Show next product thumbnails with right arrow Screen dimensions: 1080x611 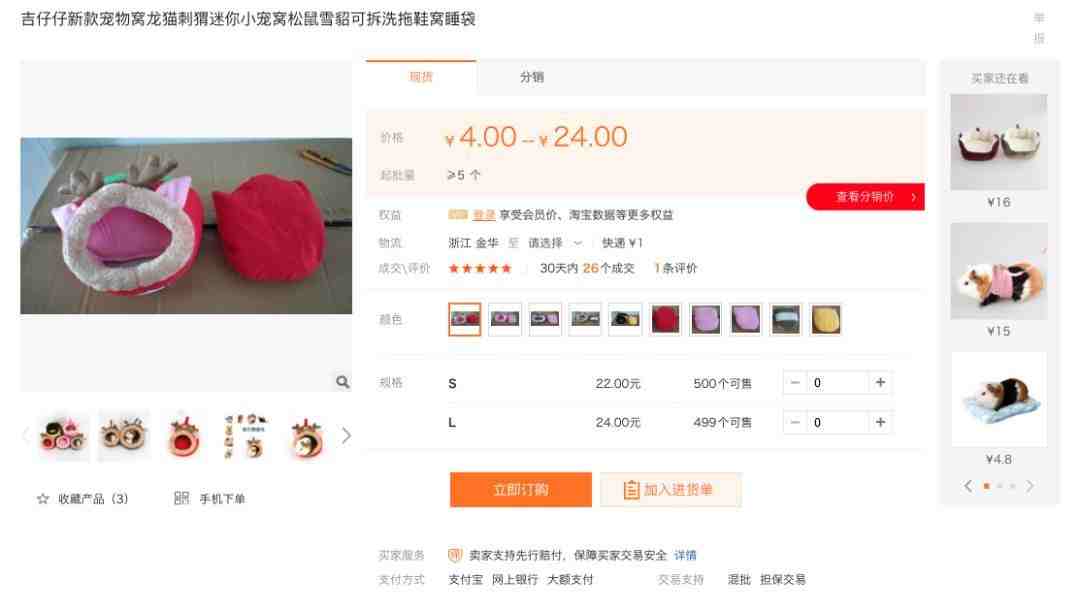(x=346, y=435)
